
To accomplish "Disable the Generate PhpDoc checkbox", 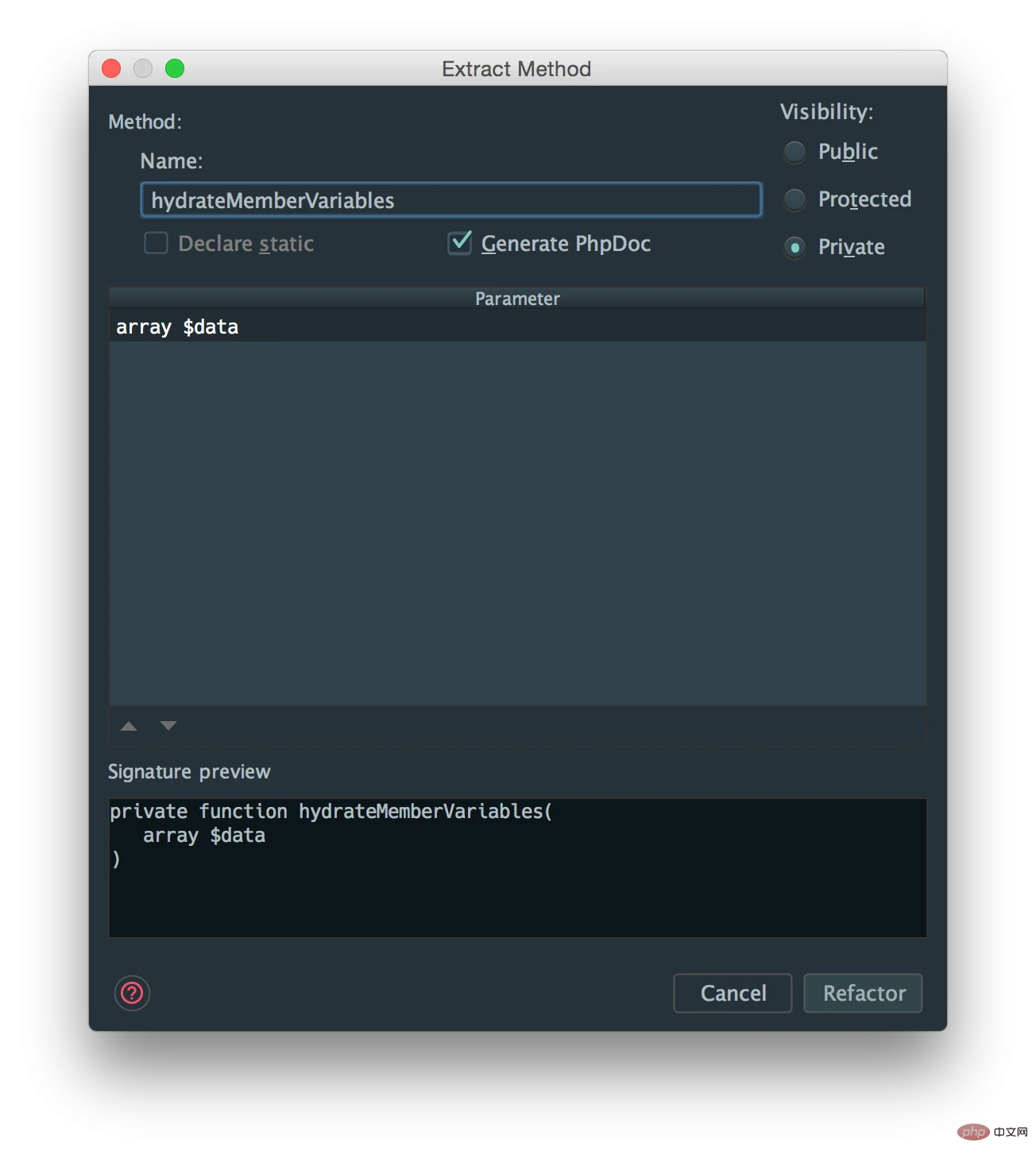I will click(460, 243).
